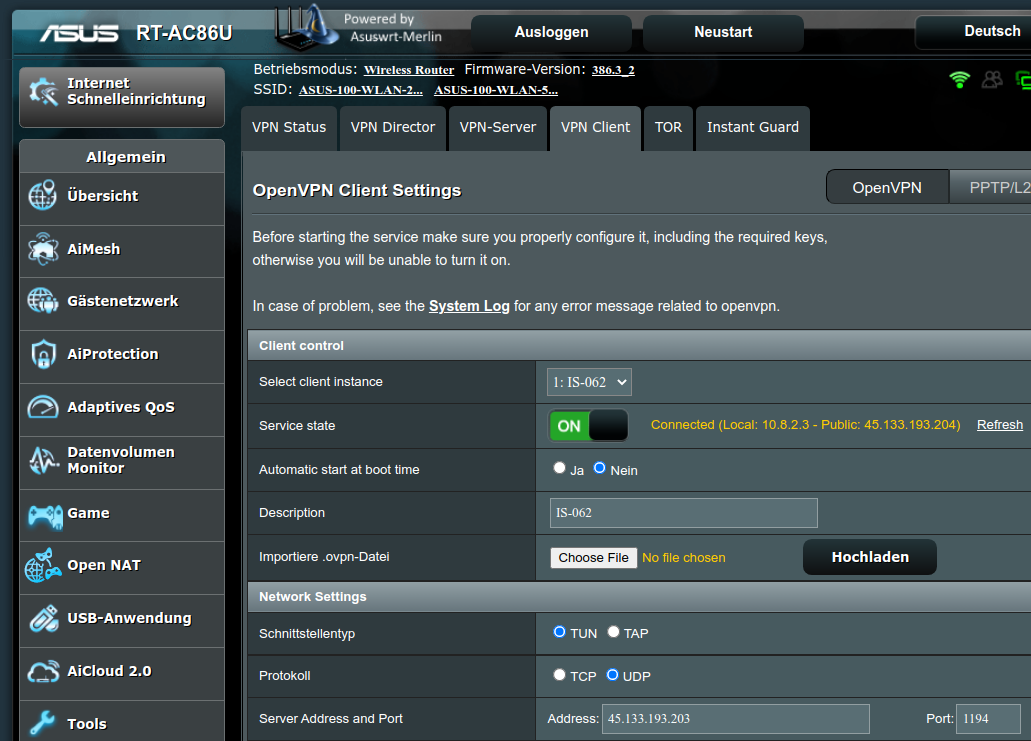Open the AiMesh menu entry
The image size is (1031, 741).
[122, 249]
